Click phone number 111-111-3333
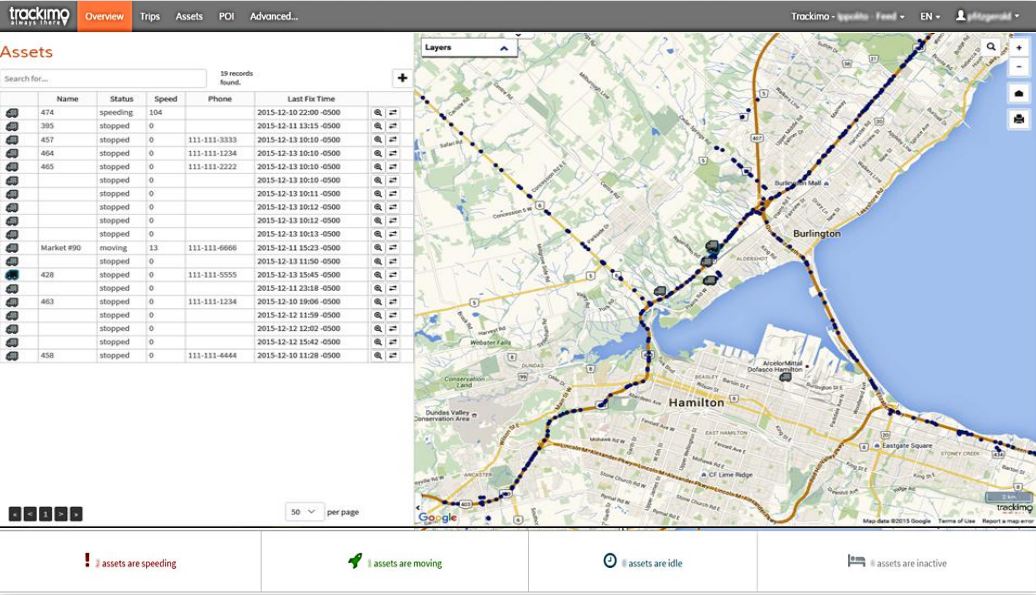The height and width of the screenshot is (595, 1036). (212, 140)
